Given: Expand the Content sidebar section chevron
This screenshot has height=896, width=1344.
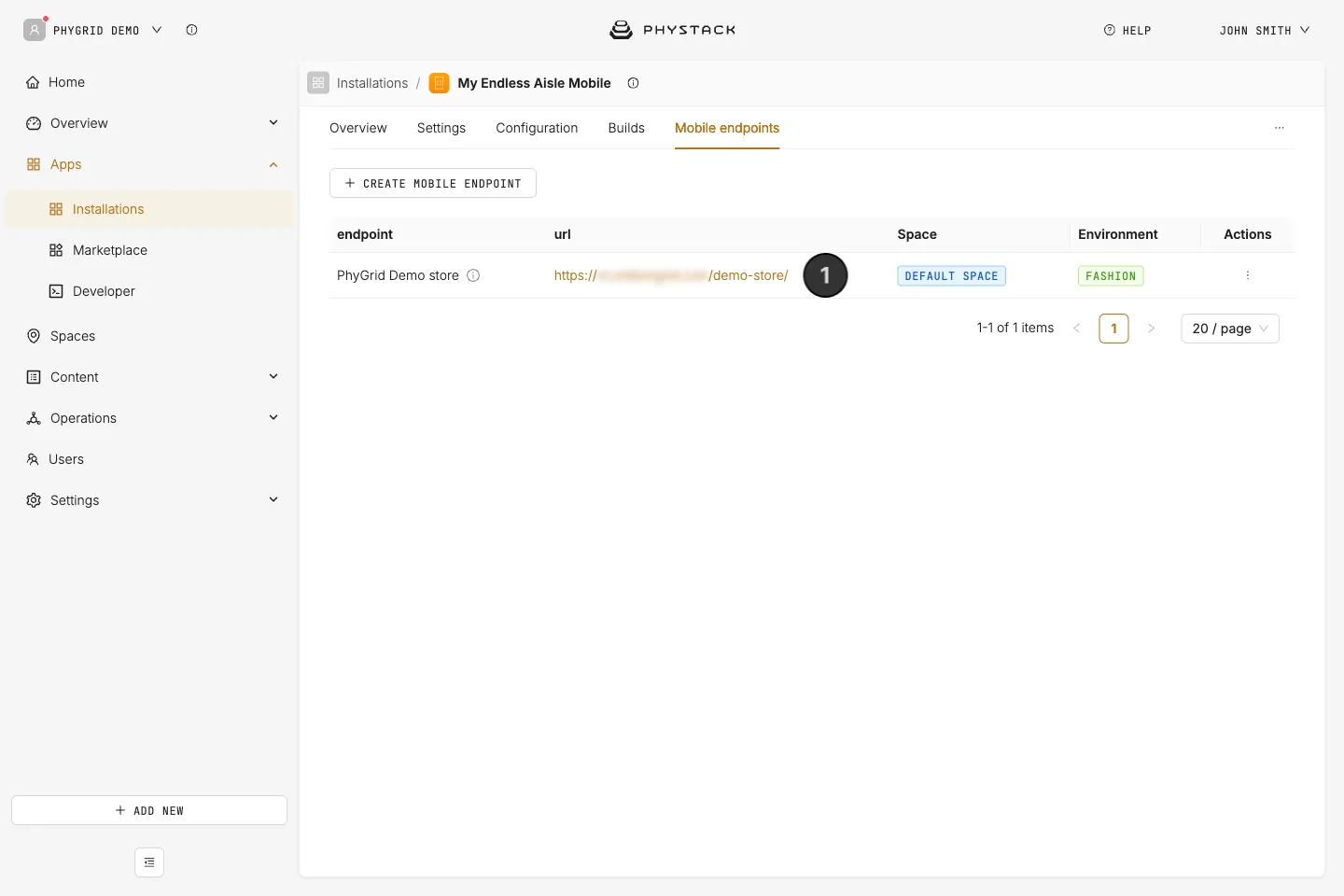Looking at the screenshot, I should pos(273,376).
